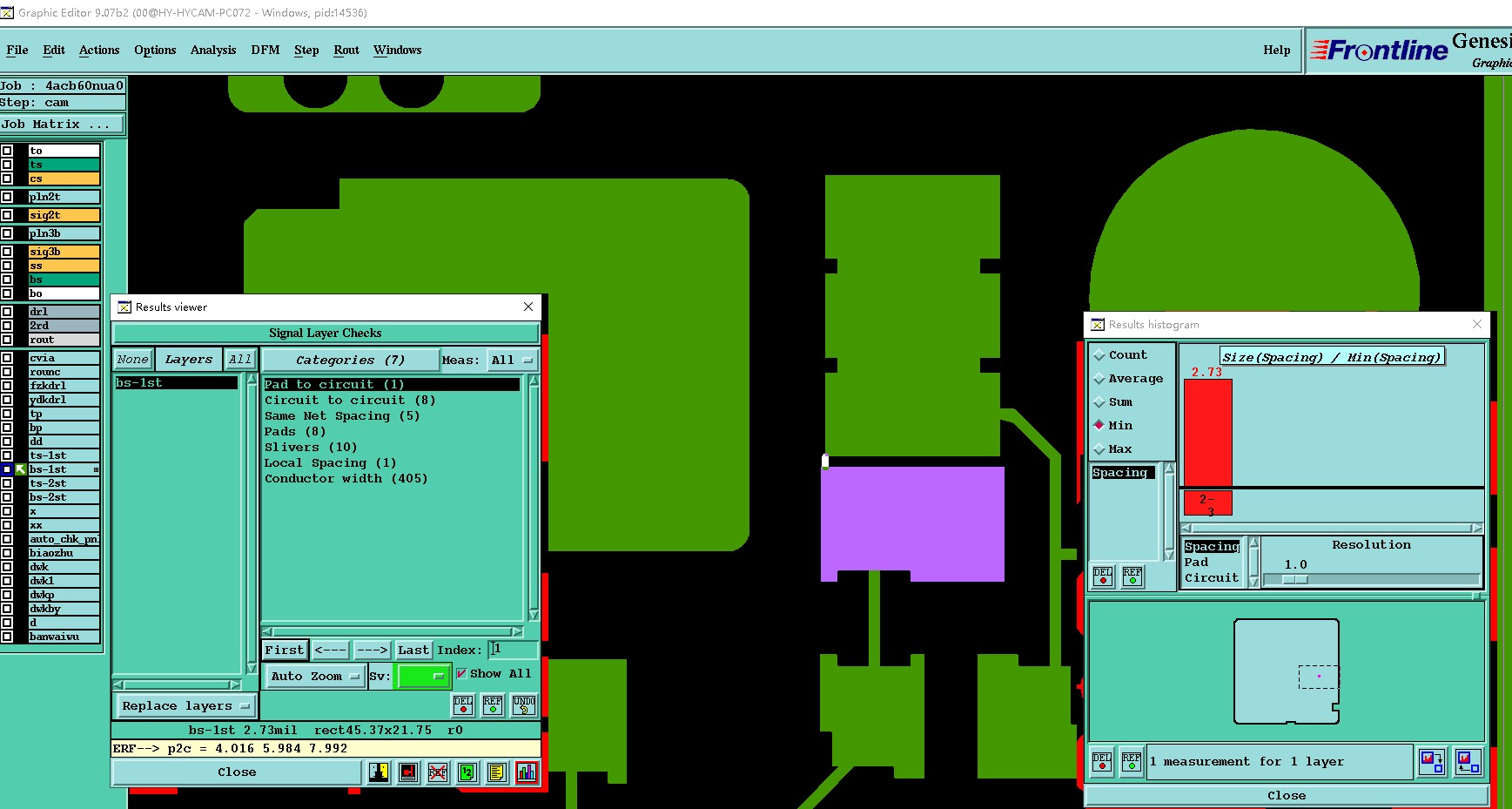This screenshot has width=1512, height=809.
Task: Adjust the Resolution slider handle
Action: click(x=1295, y=580)
